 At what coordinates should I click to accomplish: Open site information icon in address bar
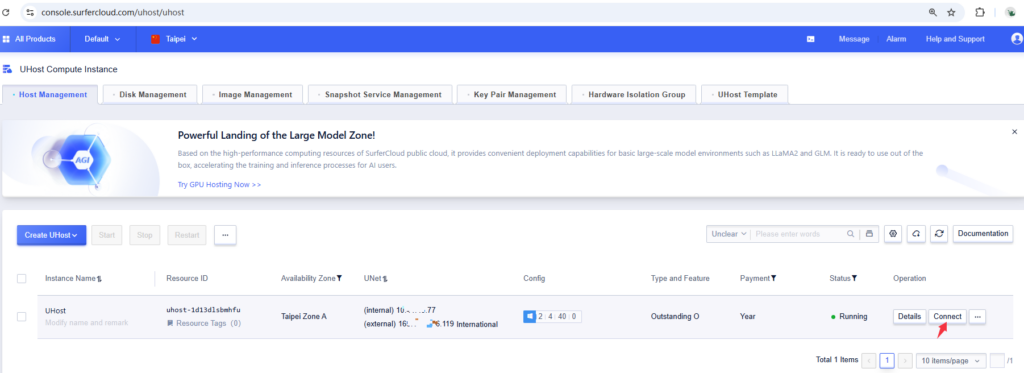31,12
